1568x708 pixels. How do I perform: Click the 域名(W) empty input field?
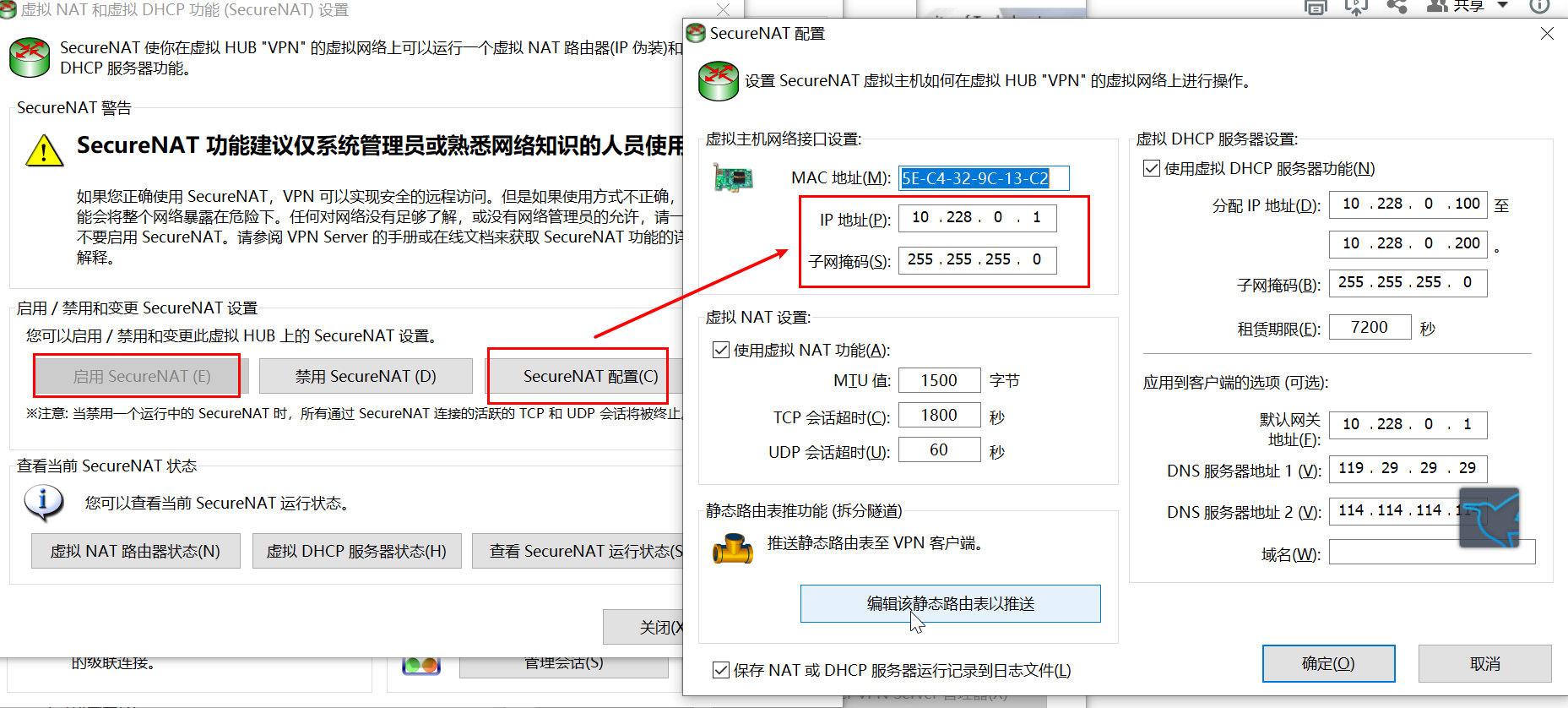click(x=1432, y=553)
